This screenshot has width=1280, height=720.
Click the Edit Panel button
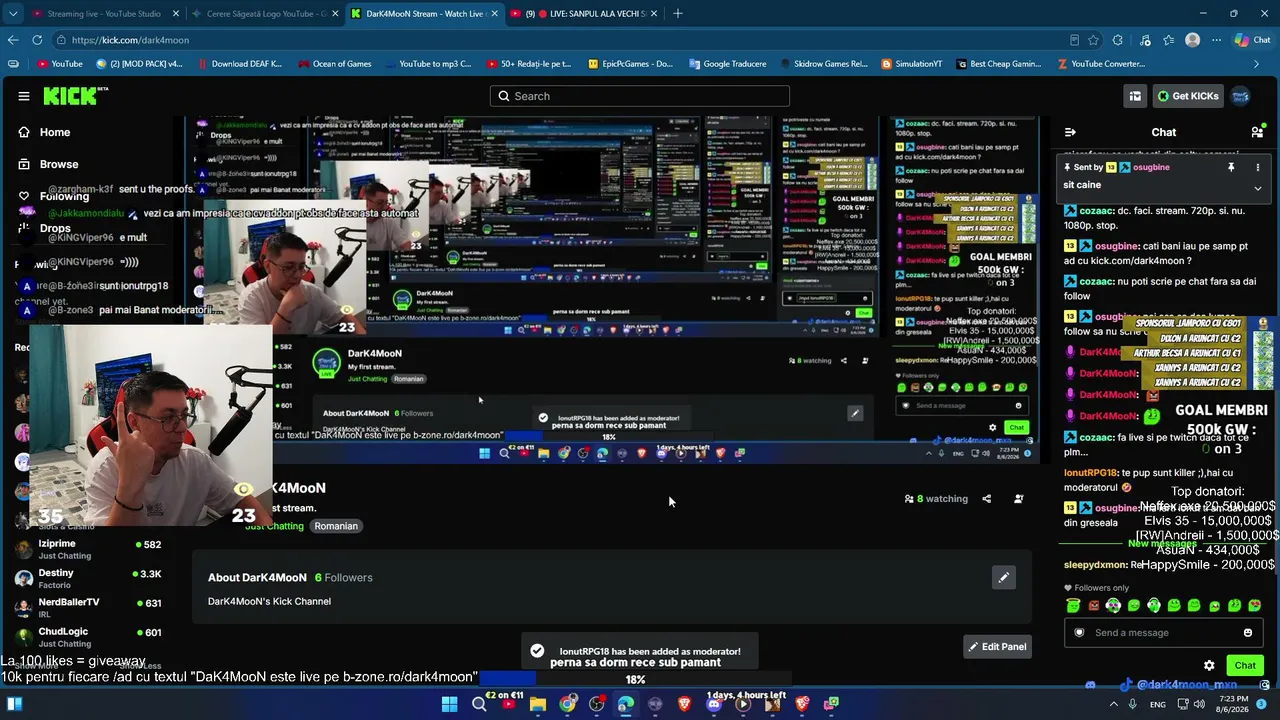(997, 646)
